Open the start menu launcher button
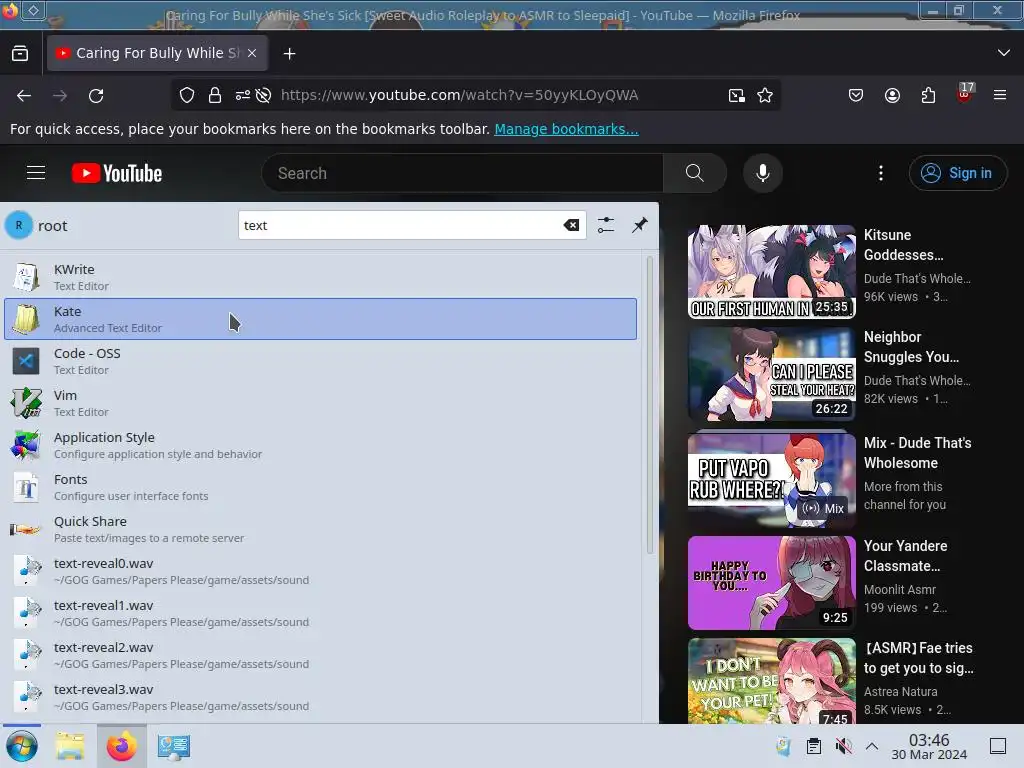The height and width of the screenshot is (768, 1024). pyautogui.click(x=22, y=746)
